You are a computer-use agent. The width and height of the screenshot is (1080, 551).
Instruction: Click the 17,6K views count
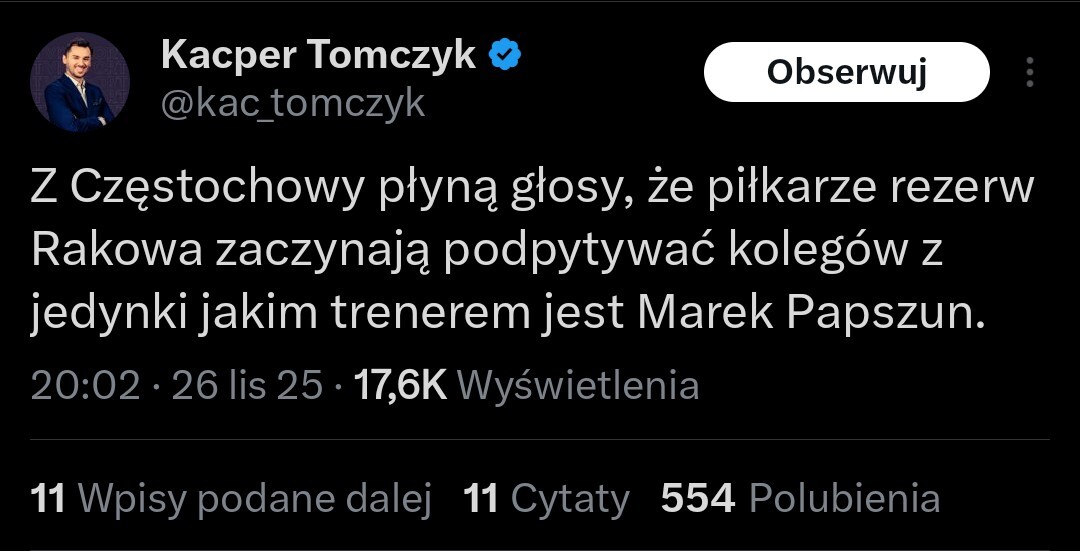point(402,385)
